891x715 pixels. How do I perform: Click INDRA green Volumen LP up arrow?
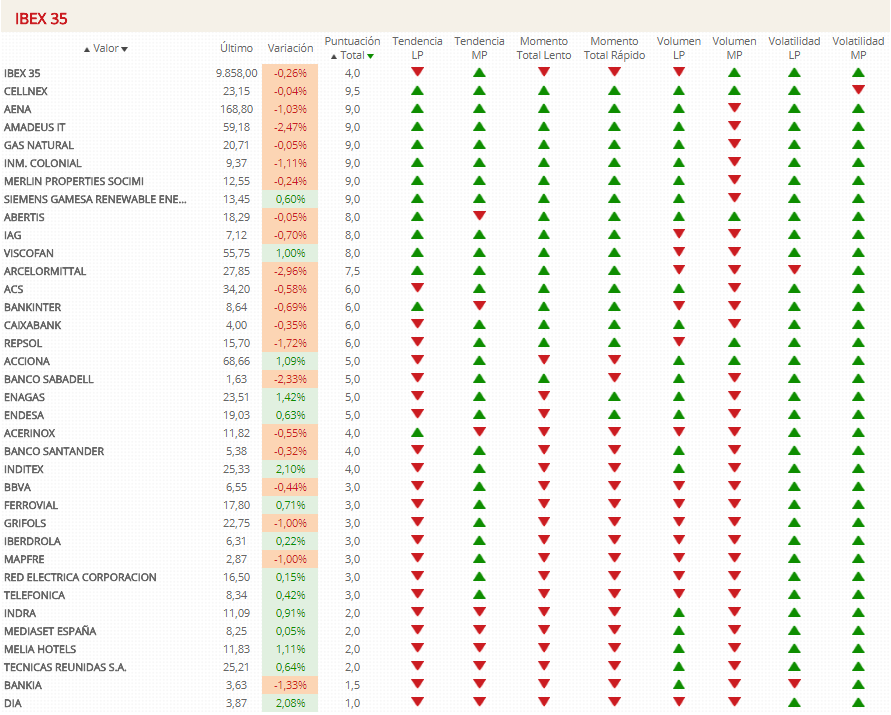click(678, 613)
